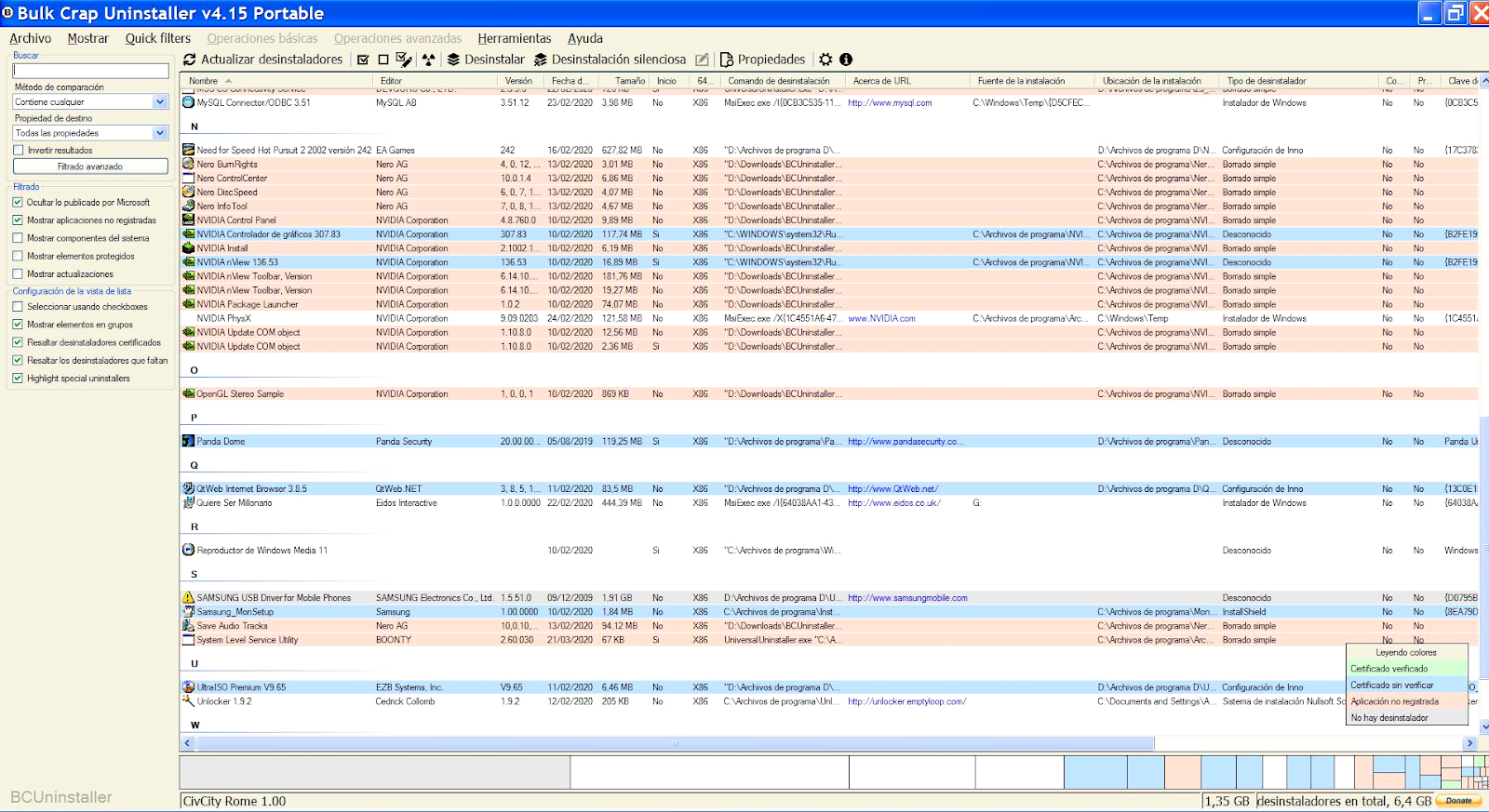
Task: Open the Mostrar menu
Action: click(x=88, y=38)
